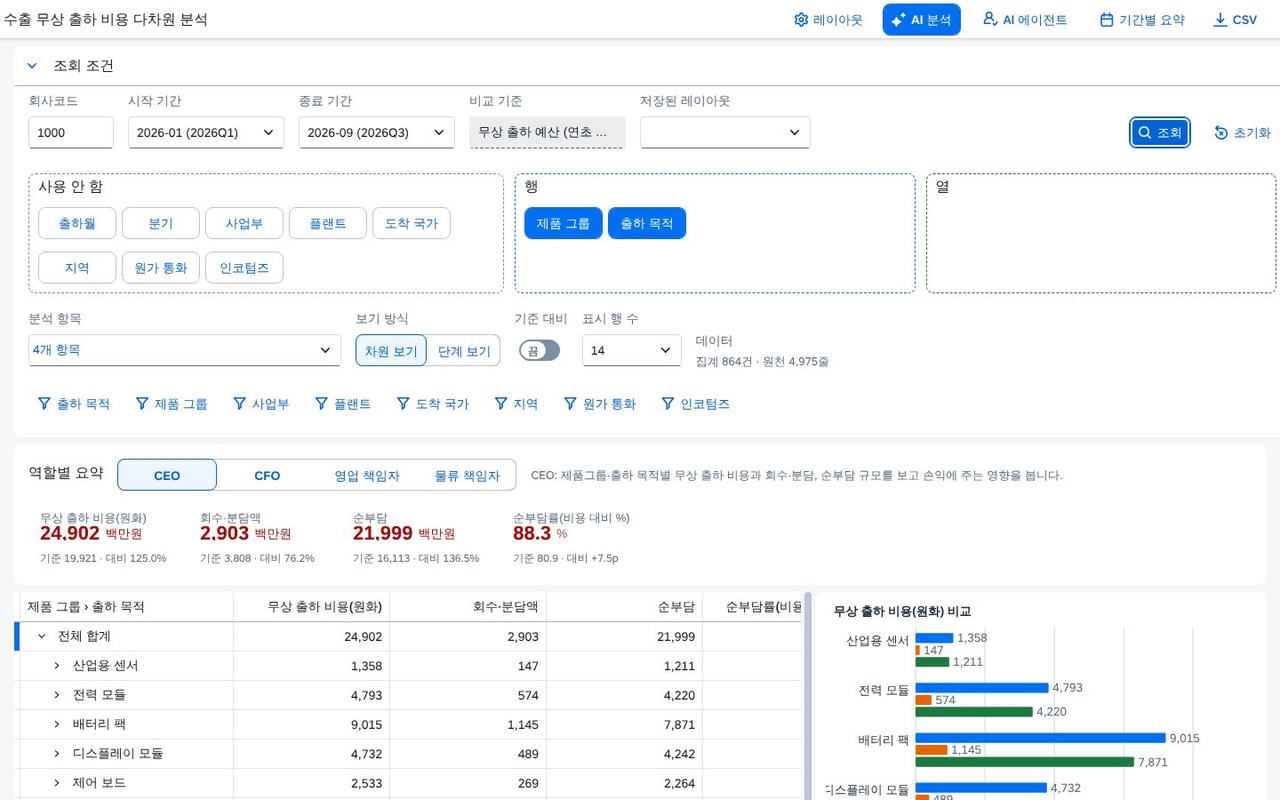
Task: Collapse the 조회 조건 section
Action: pyautogui.click(x=32, y=66)
